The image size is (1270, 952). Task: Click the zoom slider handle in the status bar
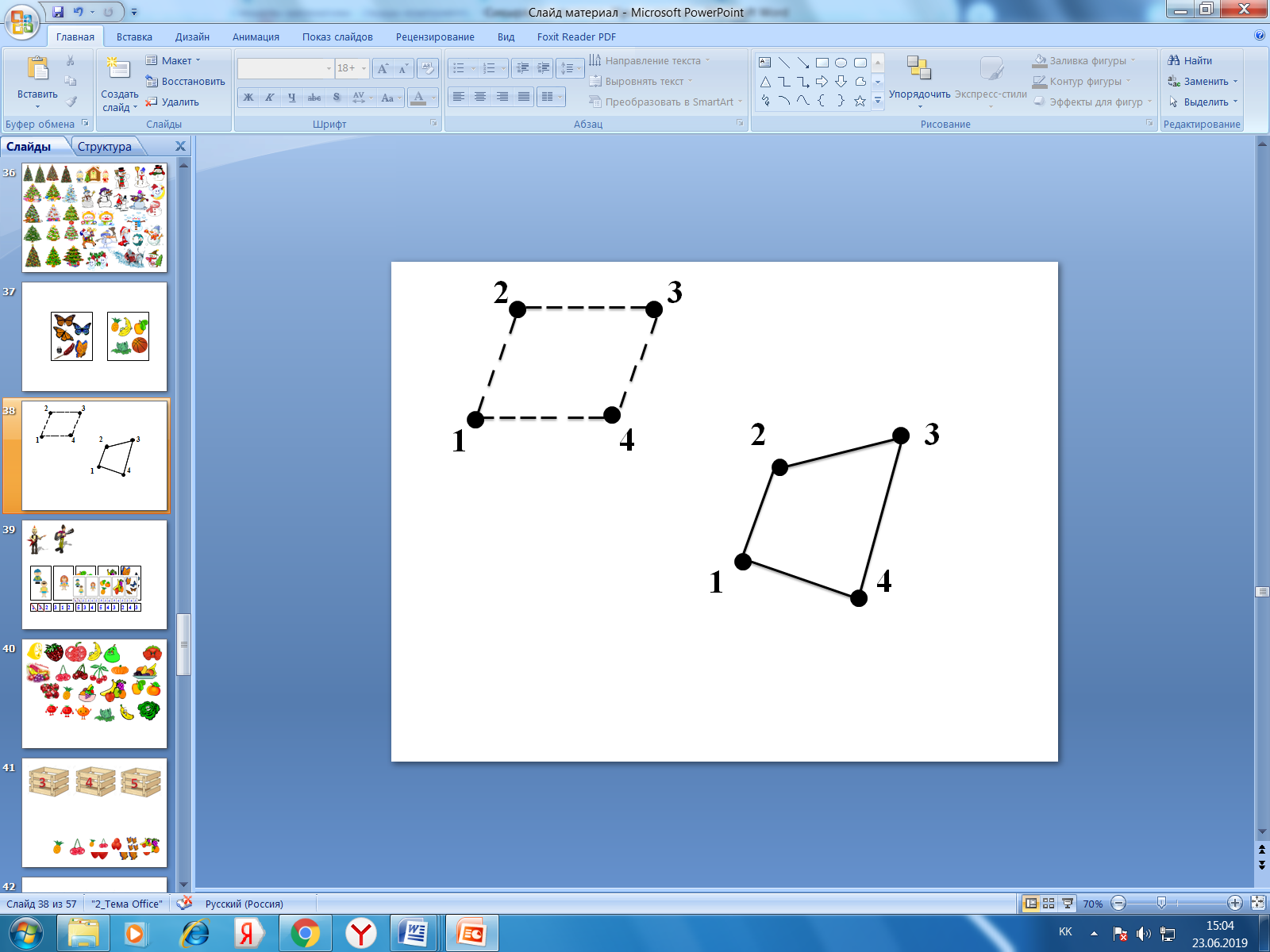tap(1161, 903)
